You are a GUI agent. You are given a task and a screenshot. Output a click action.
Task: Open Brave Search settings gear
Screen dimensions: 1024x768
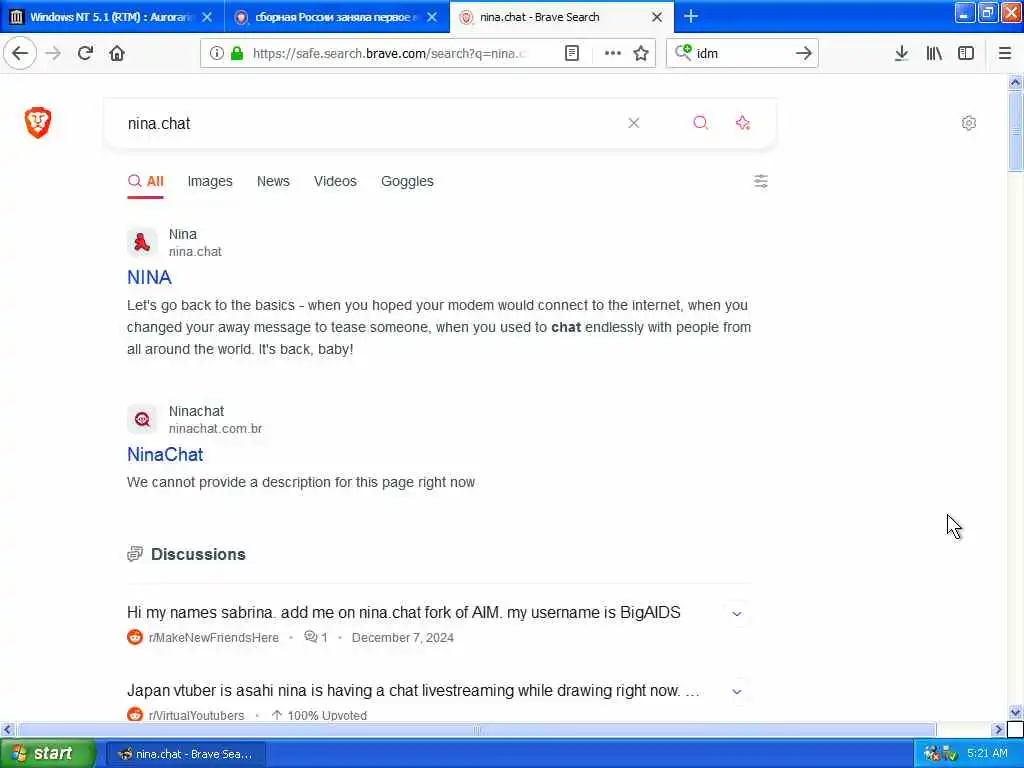coord(969,123)
